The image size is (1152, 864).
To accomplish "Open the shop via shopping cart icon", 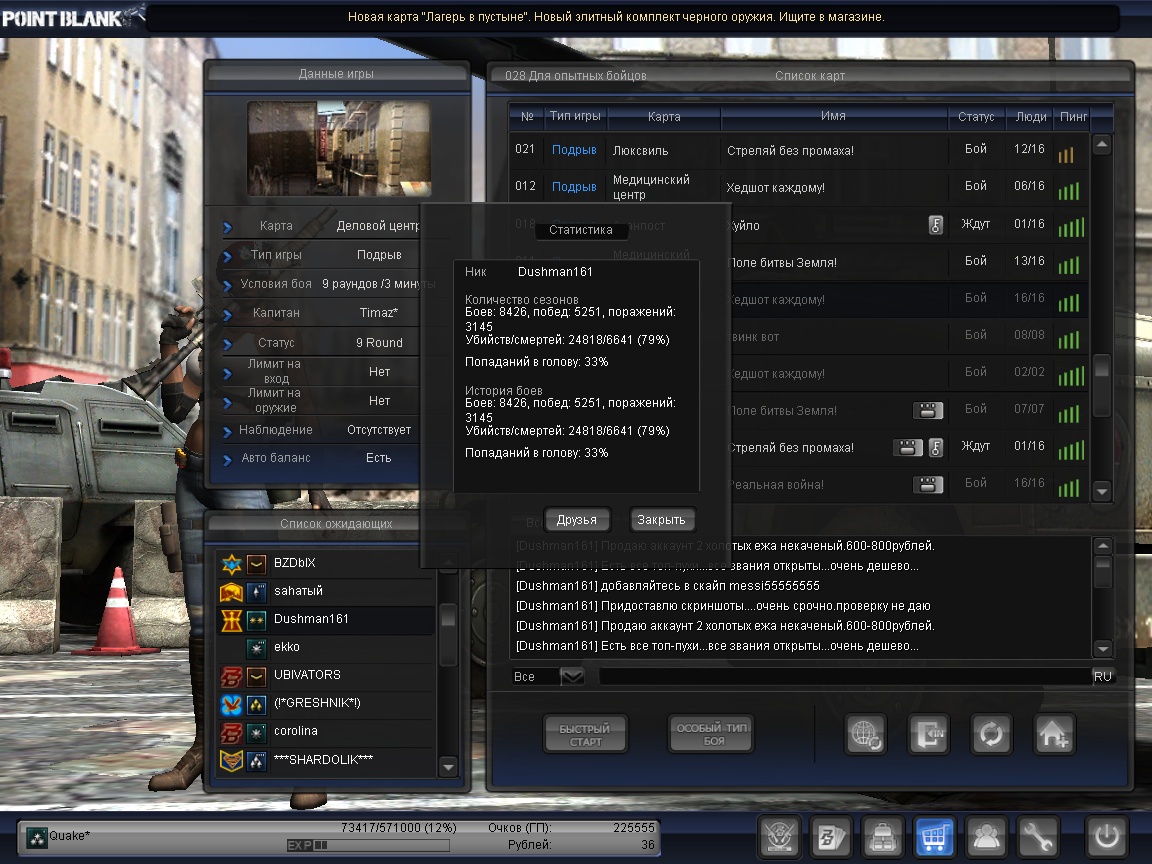I will 935,836.
